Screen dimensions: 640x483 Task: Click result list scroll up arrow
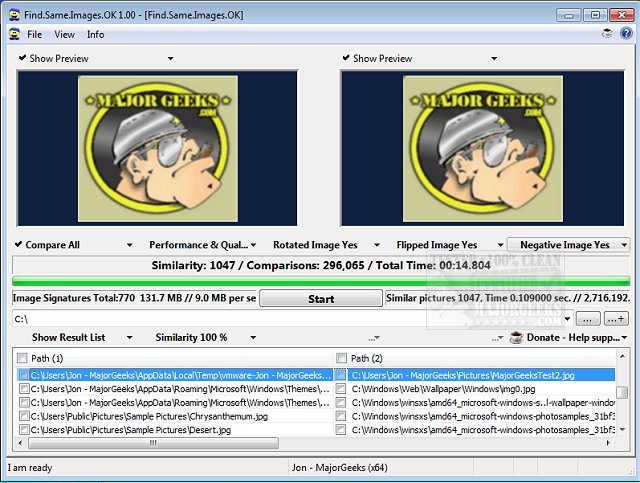622,357
